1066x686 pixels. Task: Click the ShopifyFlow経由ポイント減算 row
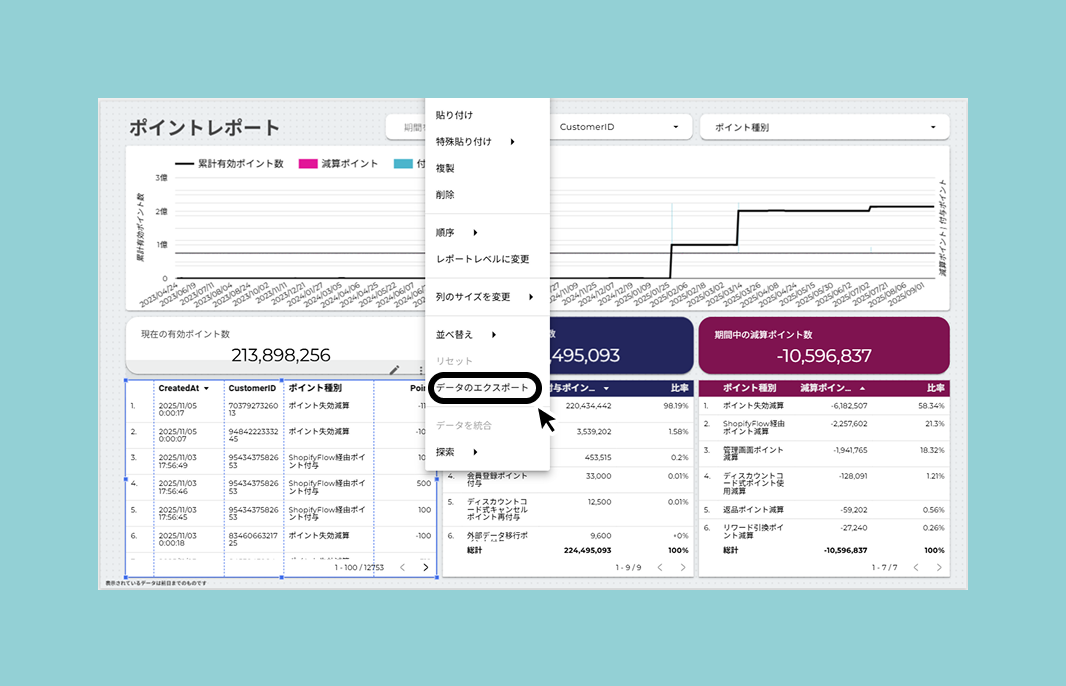tap(824, 427)
